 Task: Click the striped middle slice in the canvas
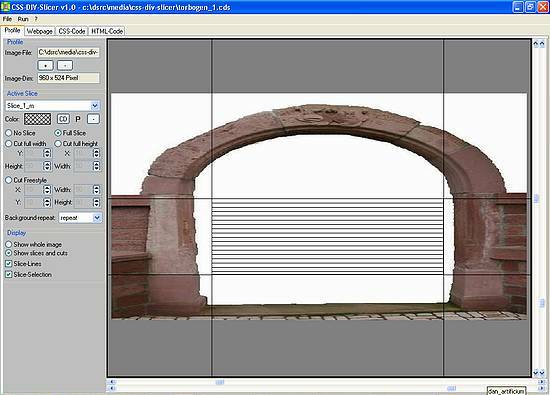(x=328, y=236)
